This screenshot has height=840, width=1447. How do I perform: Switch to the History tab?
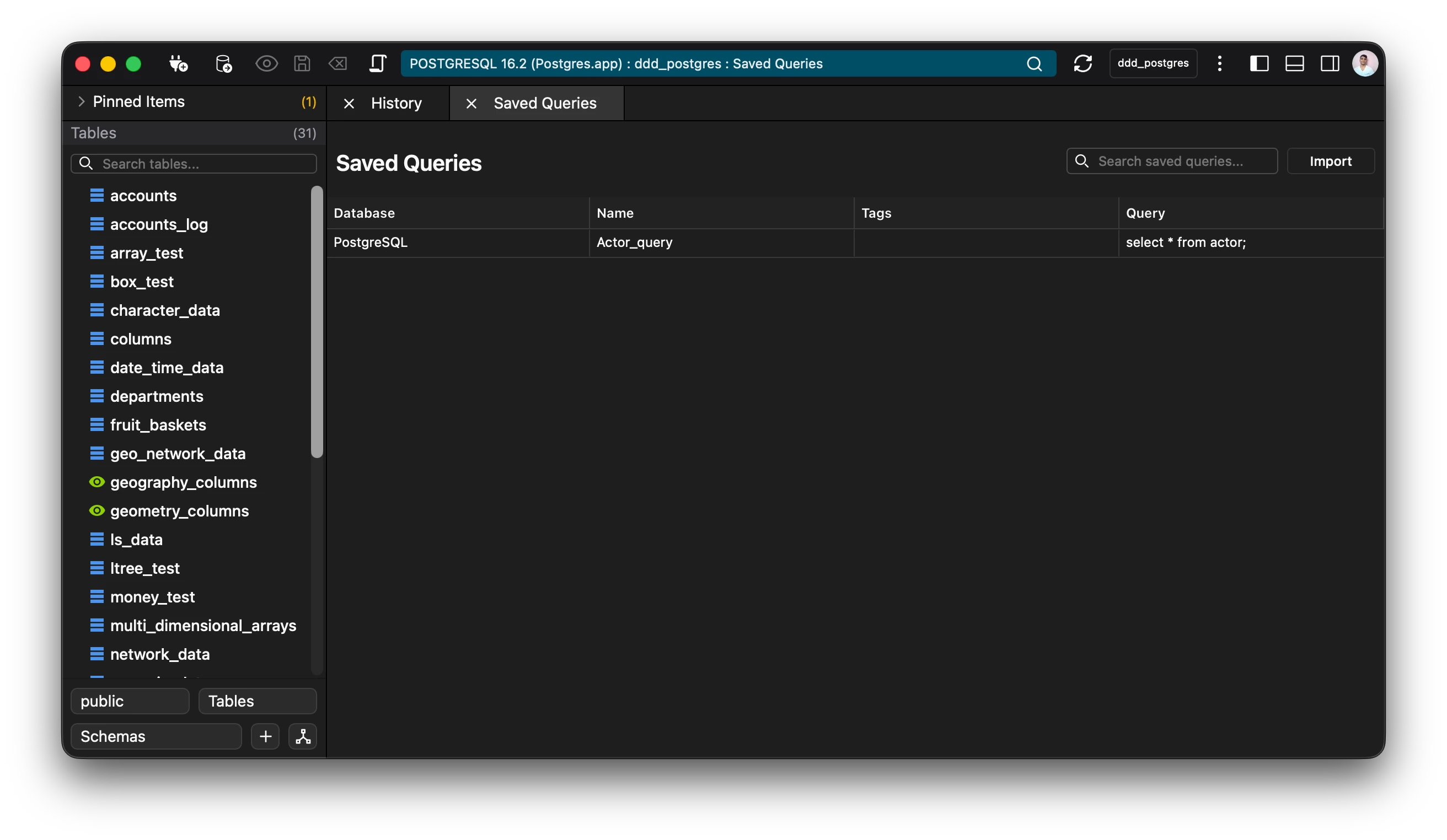point(396,103)
